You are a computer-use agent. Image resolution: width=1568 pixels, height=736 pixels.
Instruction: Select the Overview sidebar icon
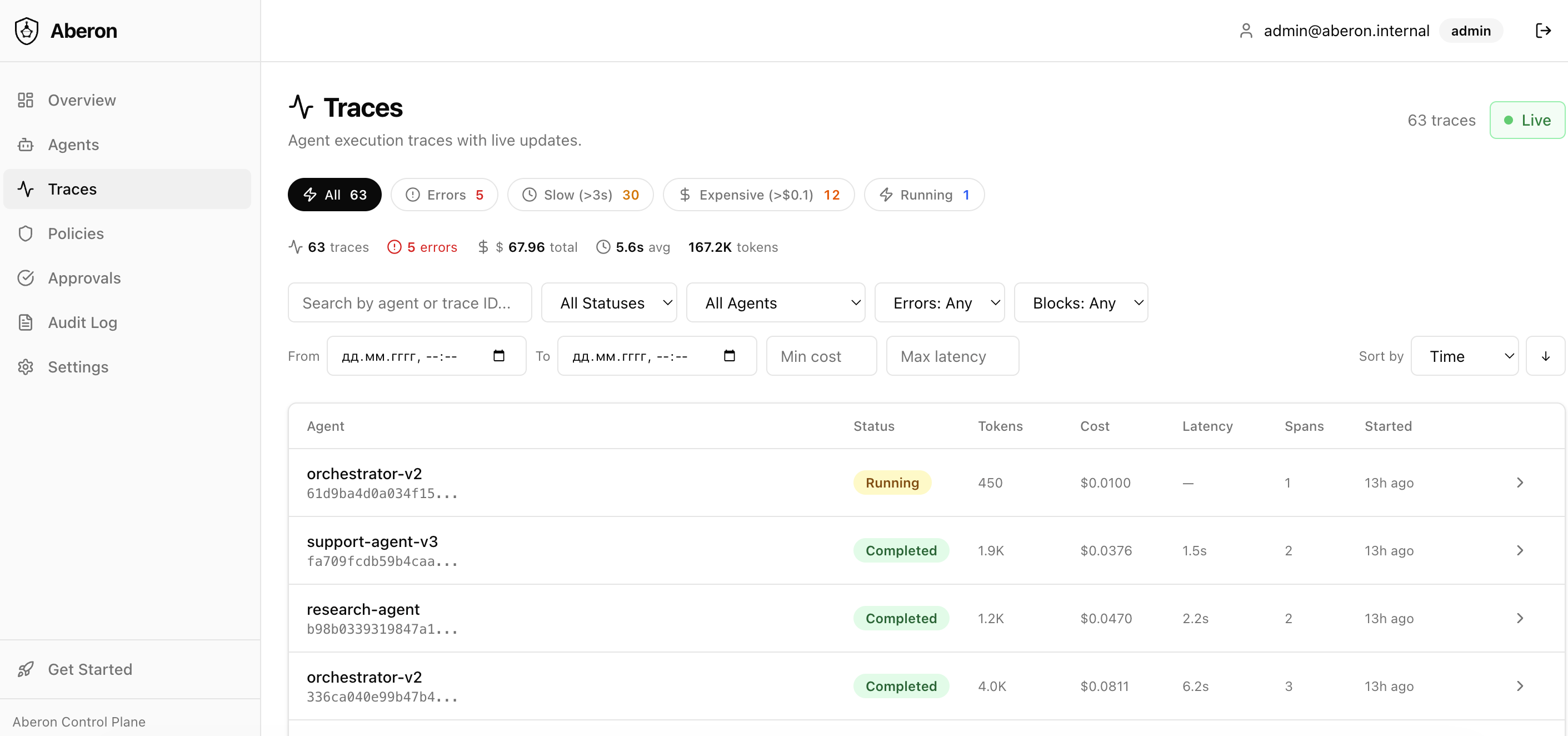26,100
